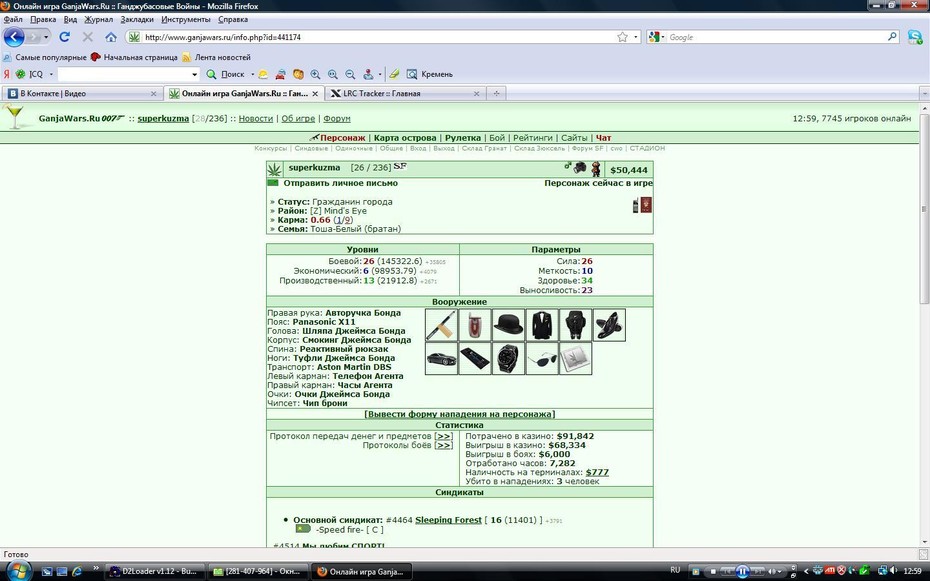
Task: Click the Кремень toolbar button
Action: click(x=429, y=74)
